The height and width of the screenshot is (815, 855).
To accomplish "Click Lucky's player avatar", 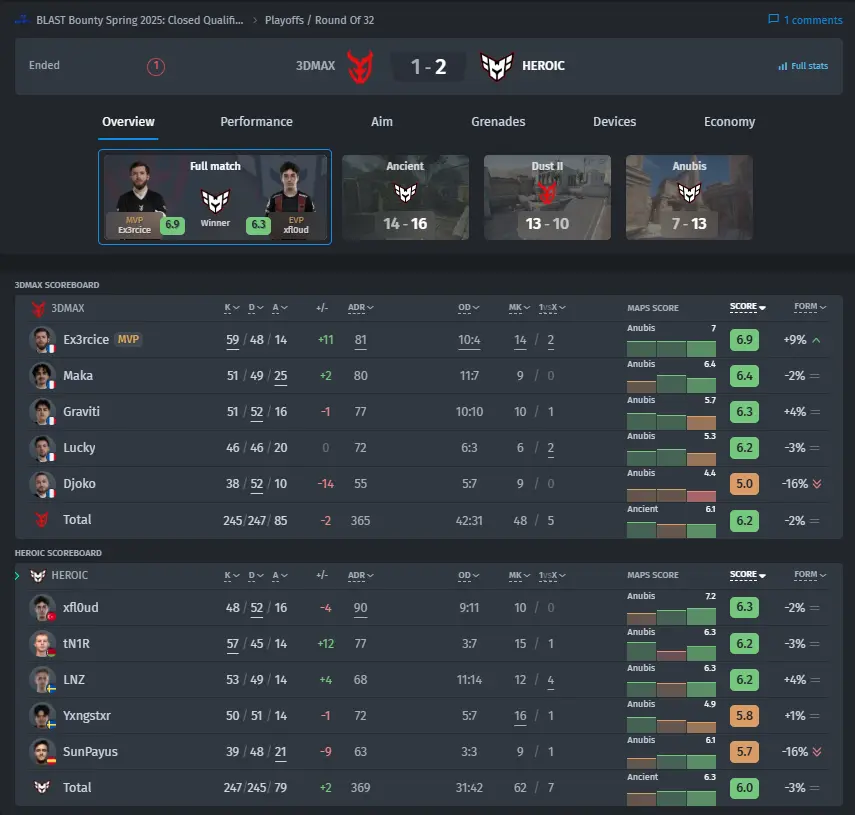I will coord(42,448).
